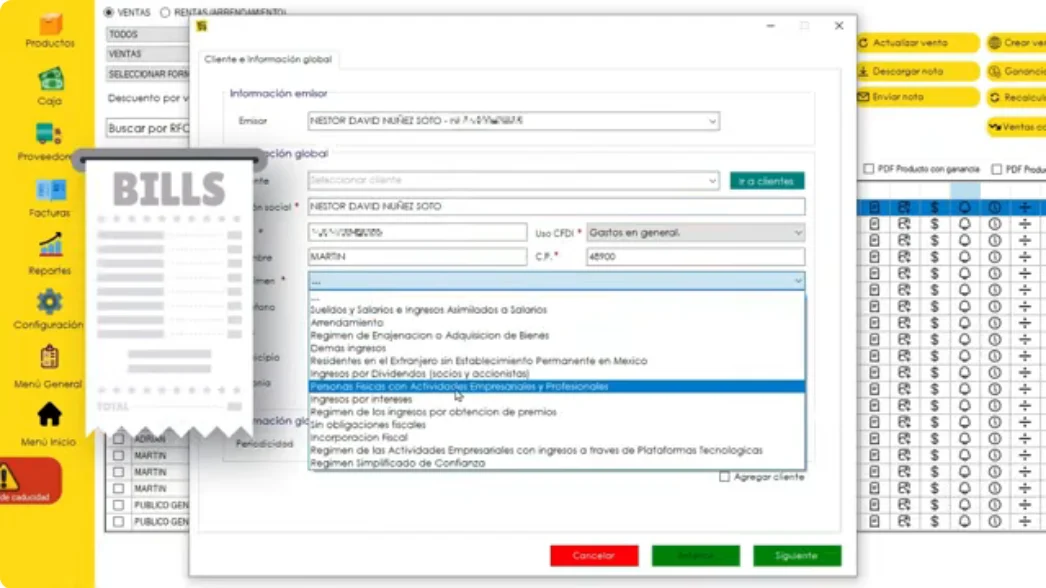Image resolution: width=1046 pixels, height=588 pixels.
Task: Check the last PUBLICO GEN row checkbox
Action: coord(119,521)
